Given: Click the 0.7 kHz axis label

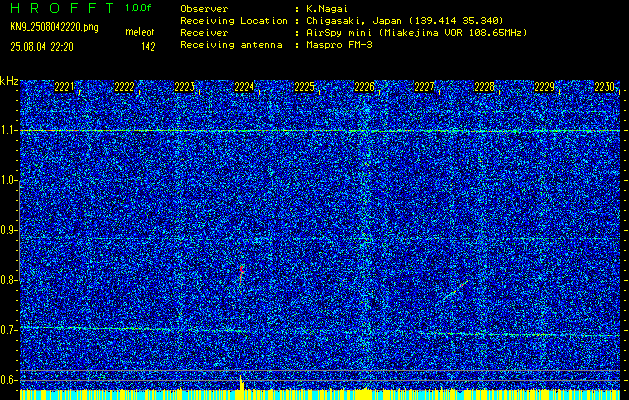Looking at the screenshot, I should click(x=8, y=330).
